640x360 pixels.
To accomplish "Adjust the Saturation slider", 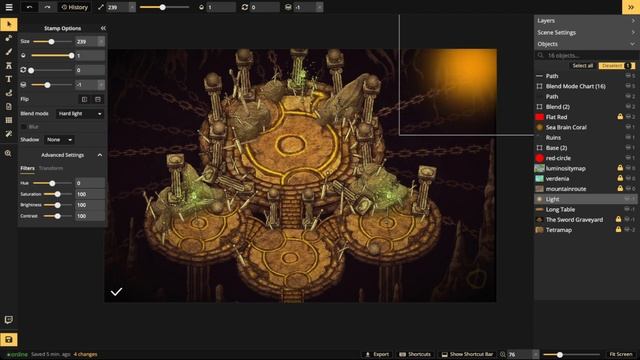I will 58,194.
